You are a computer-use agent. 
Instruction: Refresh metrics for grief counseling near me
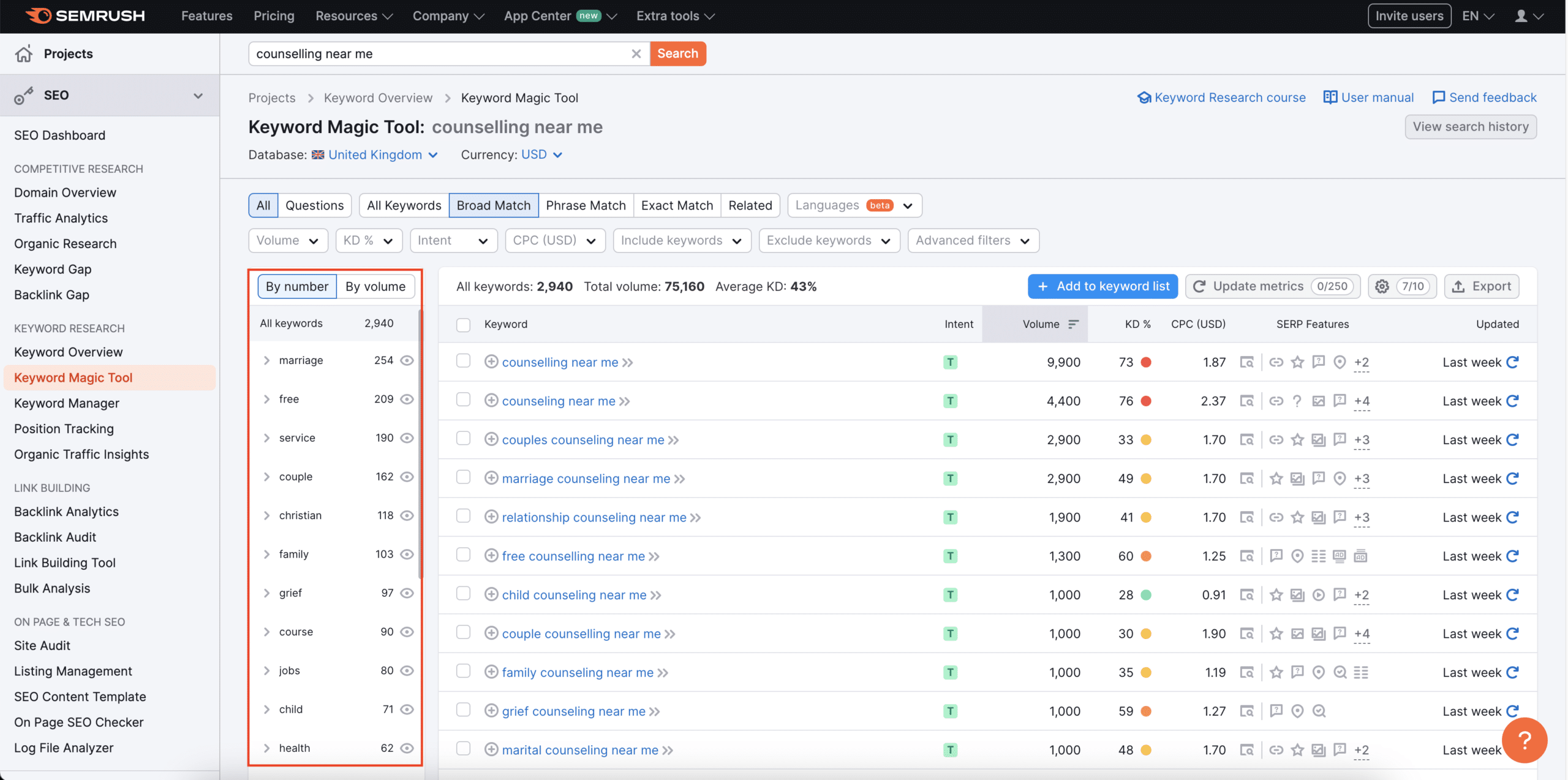tap(1512, 711)
